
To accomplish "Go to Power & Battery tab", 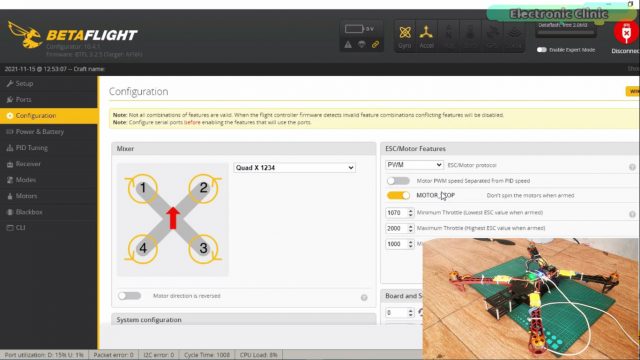I will (49, 132).
